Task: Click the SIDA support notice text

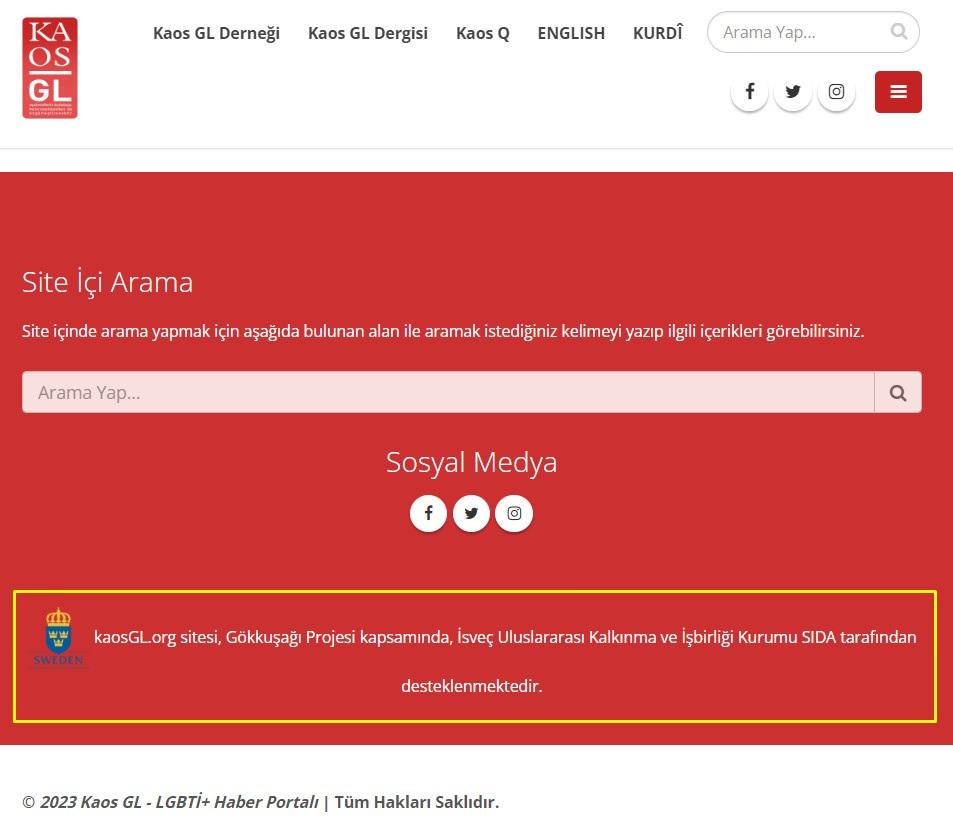Action: click(505, 638)
